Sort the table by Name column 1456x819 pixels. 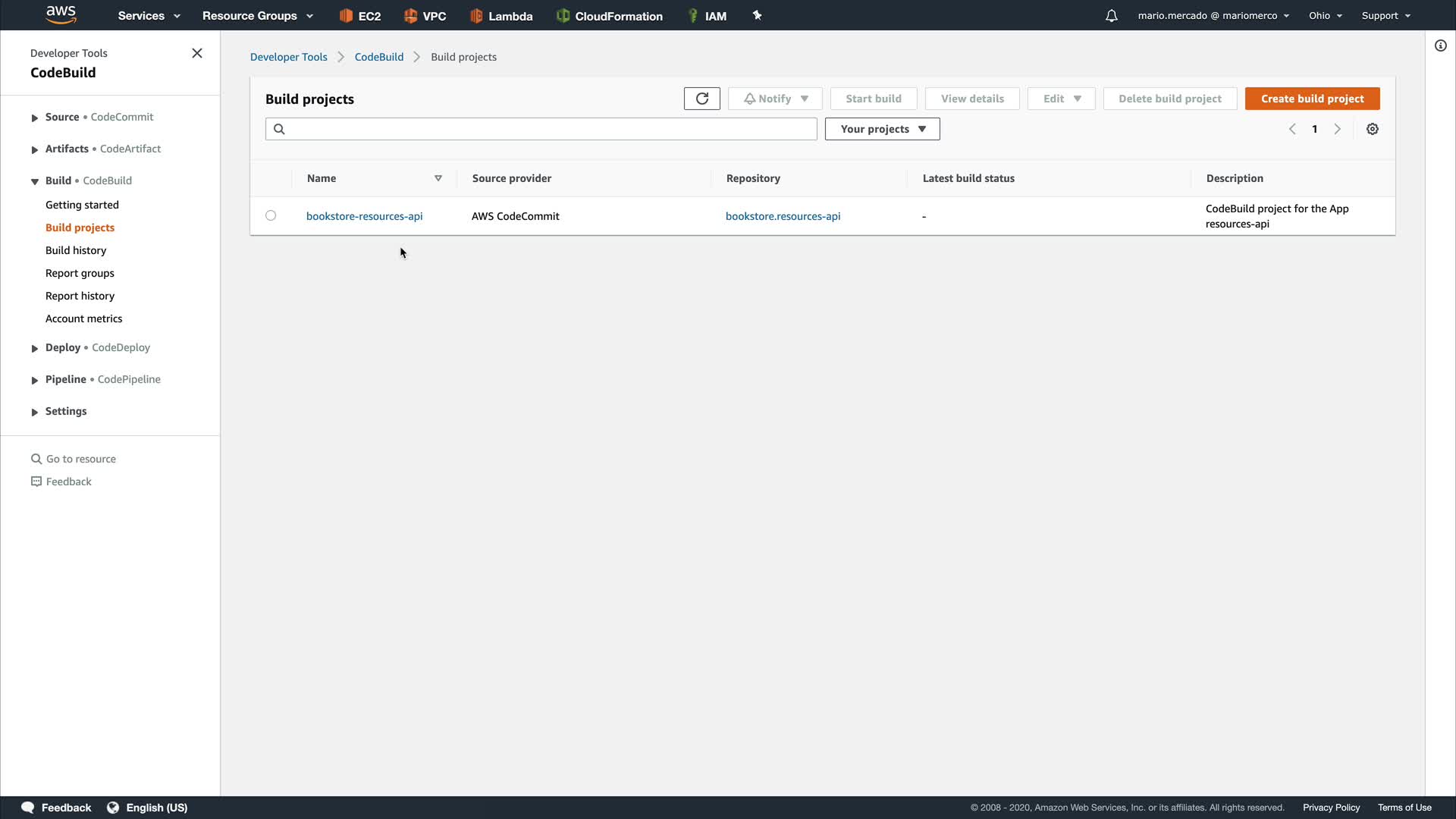pos(438,178)
